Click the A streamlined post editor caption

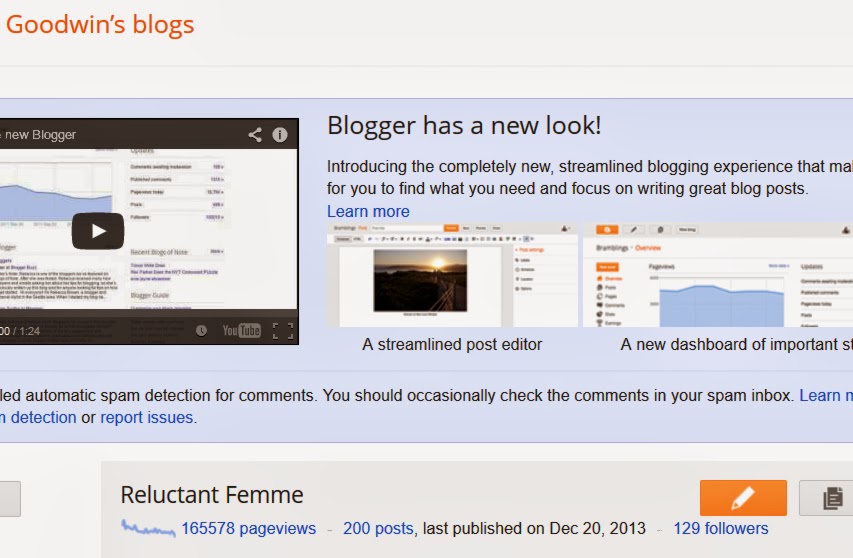(x=452, y=344)
